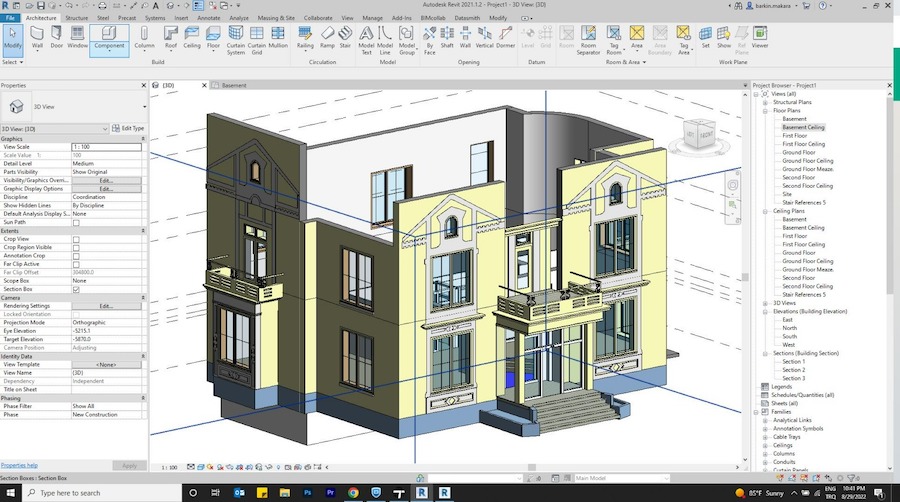Select the Model Text tool
The height and width of the screenshot is (502, 900).
[x=366, y=40]
